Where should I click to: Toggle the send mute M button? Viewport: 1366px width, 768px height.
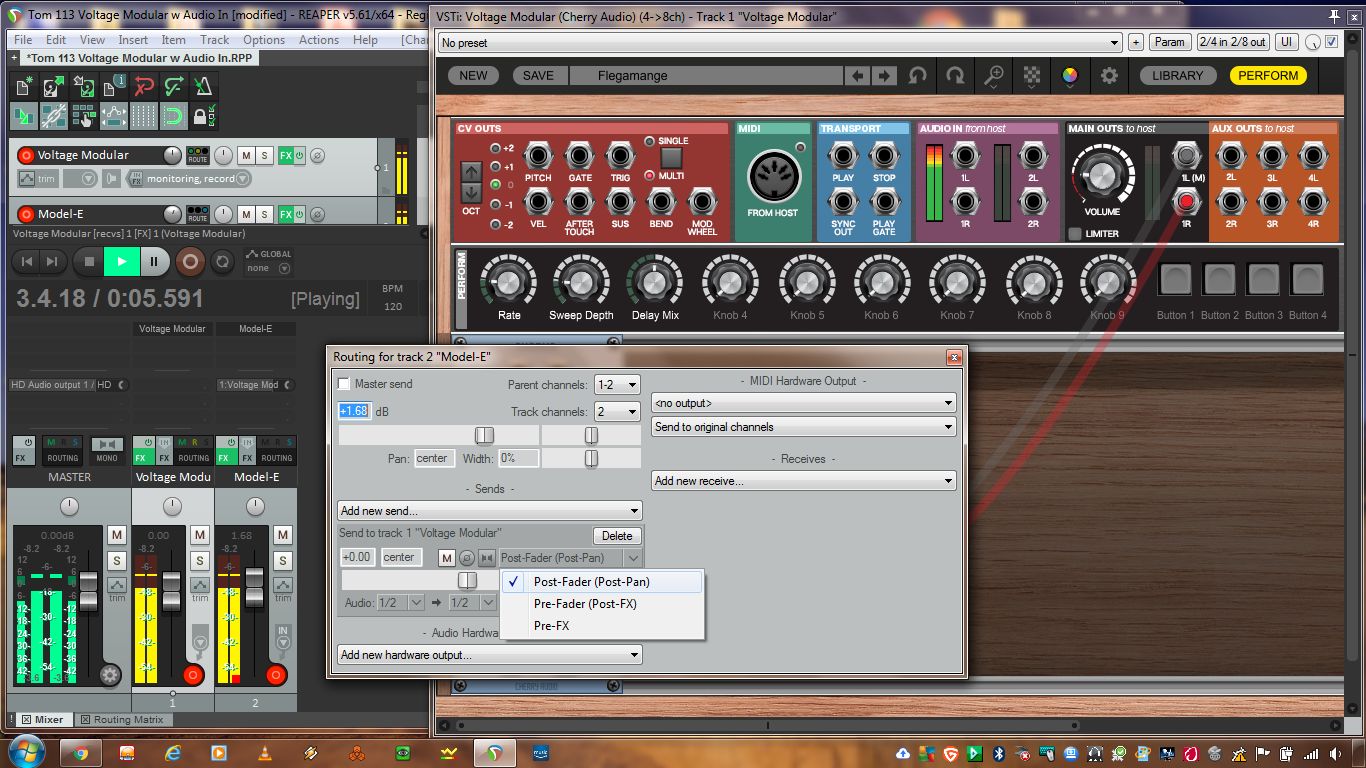tap(447, 558)
